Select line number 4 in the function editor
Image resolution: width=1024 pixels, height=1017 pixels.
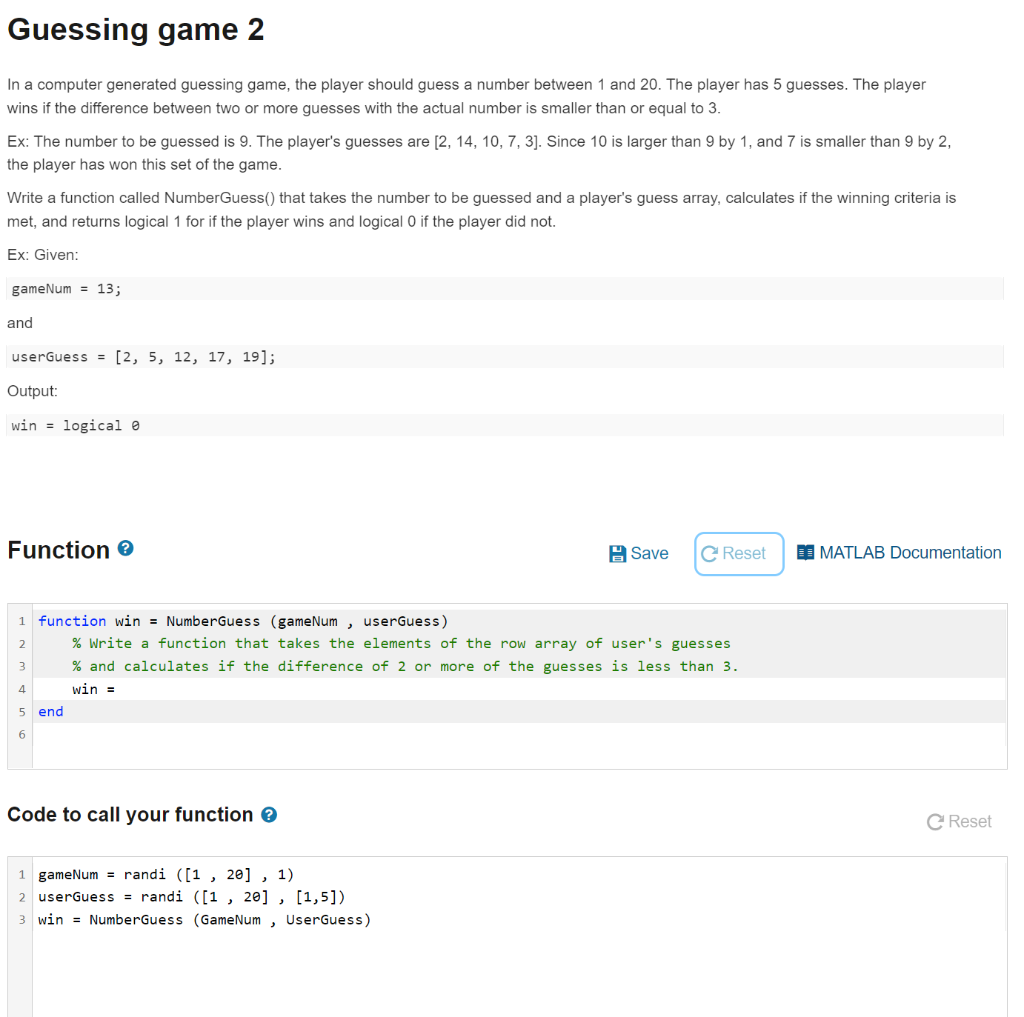20,689
